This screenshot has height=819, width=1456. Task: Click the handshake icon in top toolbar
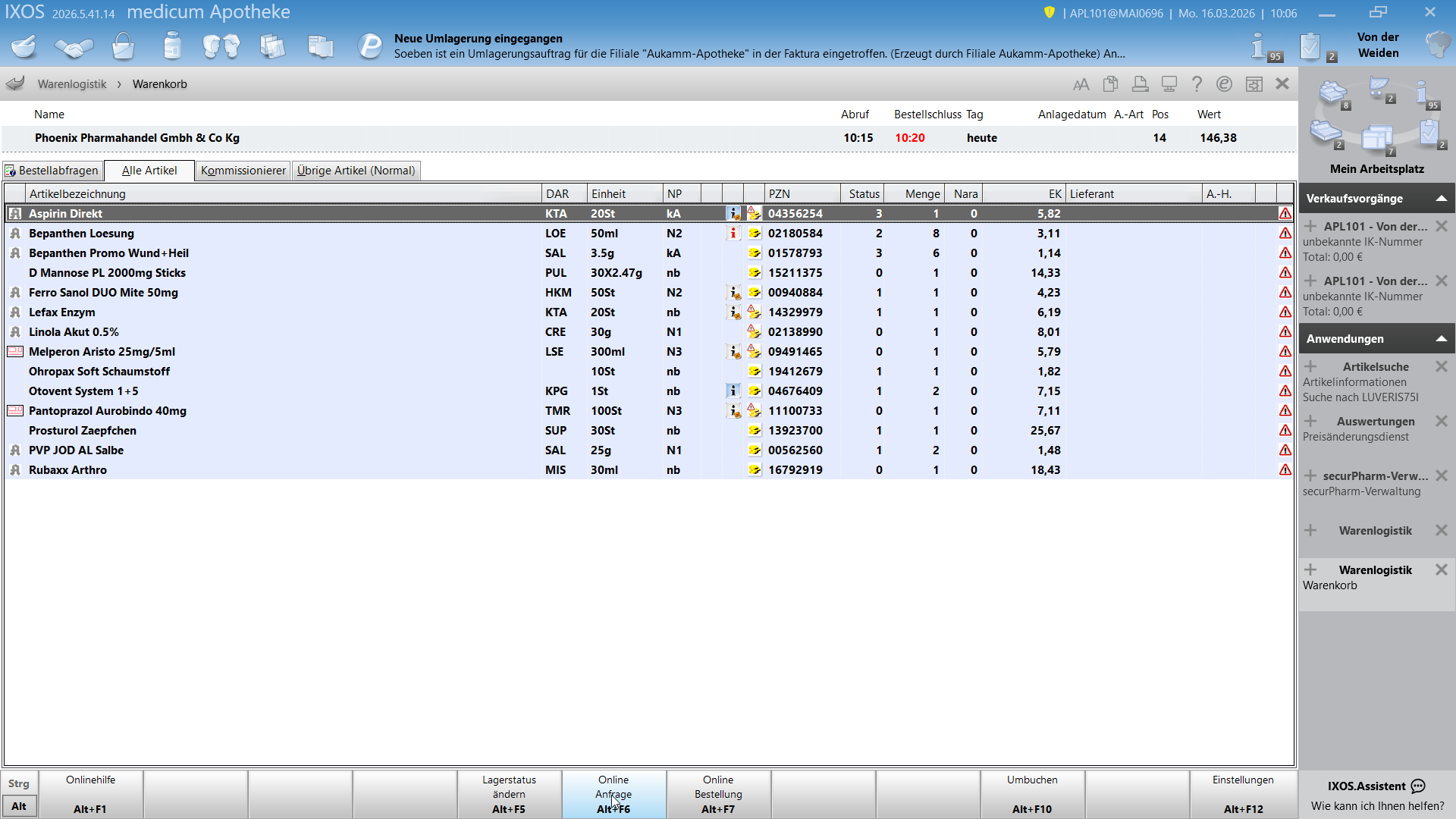[x=74, y=47]
